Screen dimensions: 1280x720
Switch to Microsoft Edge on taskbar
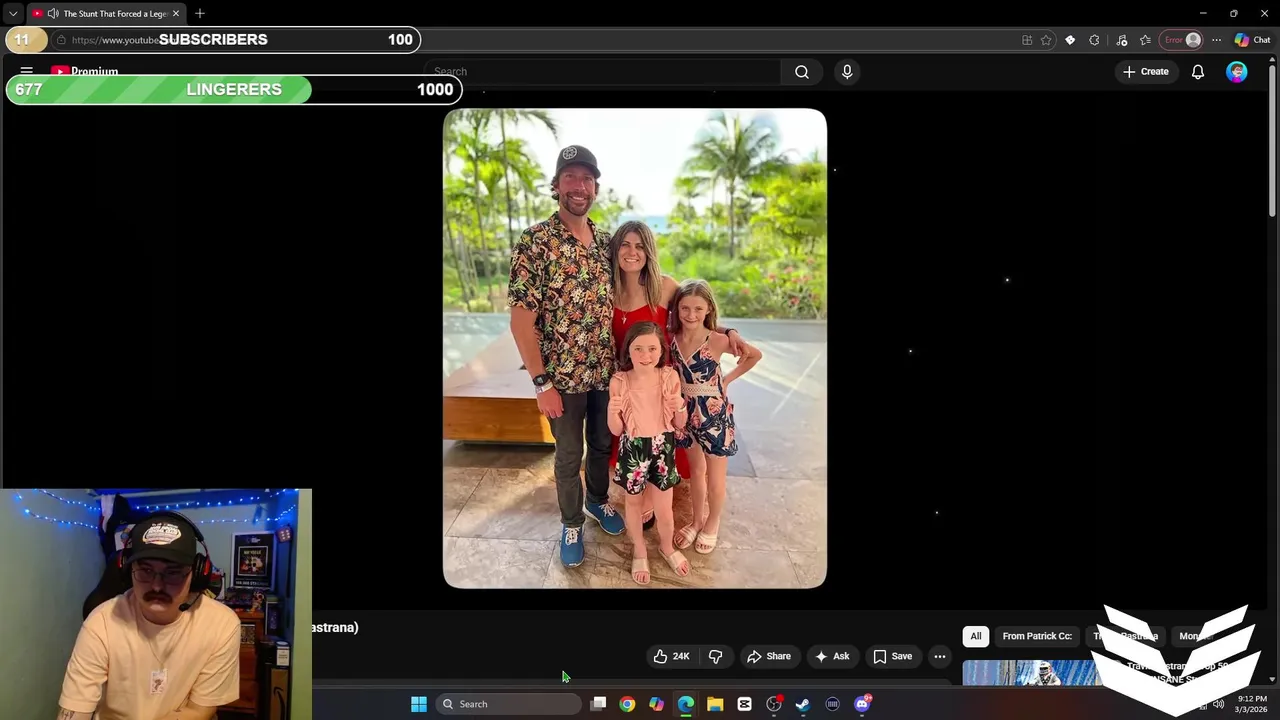686,704
